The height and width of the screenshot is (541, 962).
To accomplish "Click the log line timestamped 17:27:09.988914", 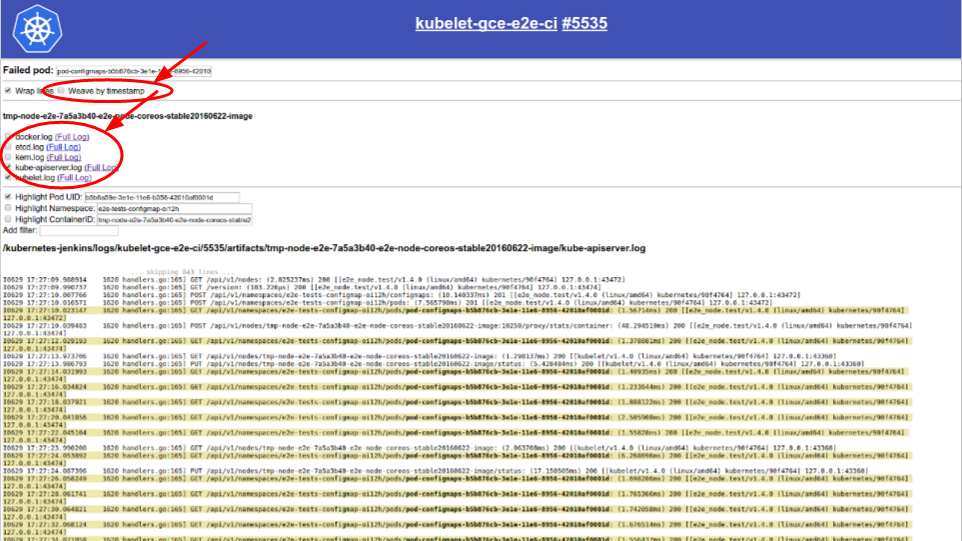I will (314, 280).
